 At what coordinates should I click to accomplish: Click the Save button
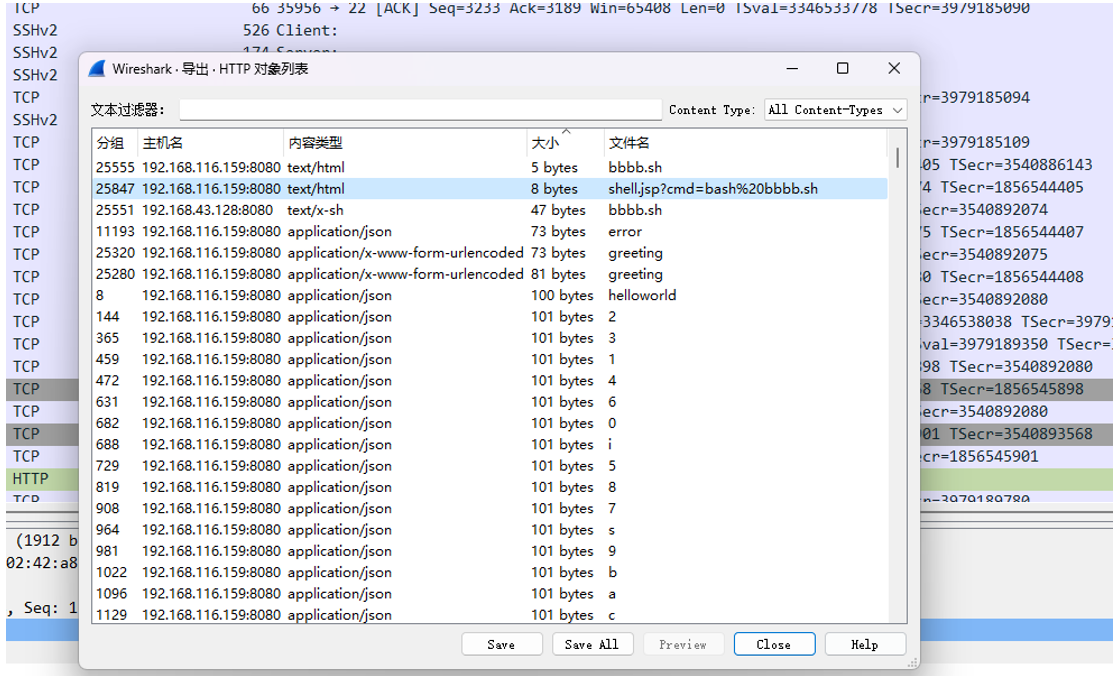coord(501,644)
